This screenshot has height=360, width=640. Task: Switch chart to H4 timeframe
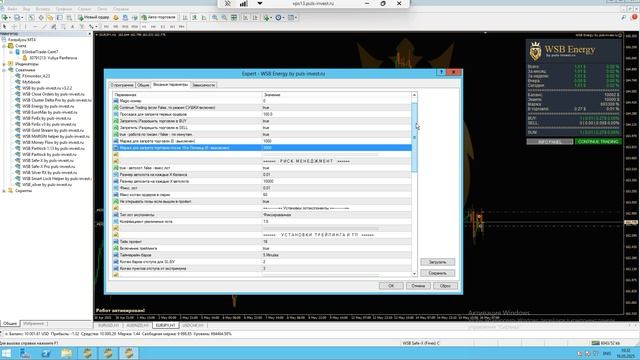point(153,27)
